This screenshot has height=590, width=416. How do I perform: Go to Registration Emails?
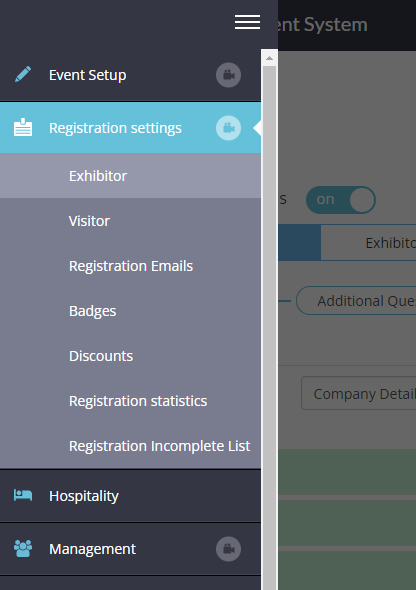[130, 266]
